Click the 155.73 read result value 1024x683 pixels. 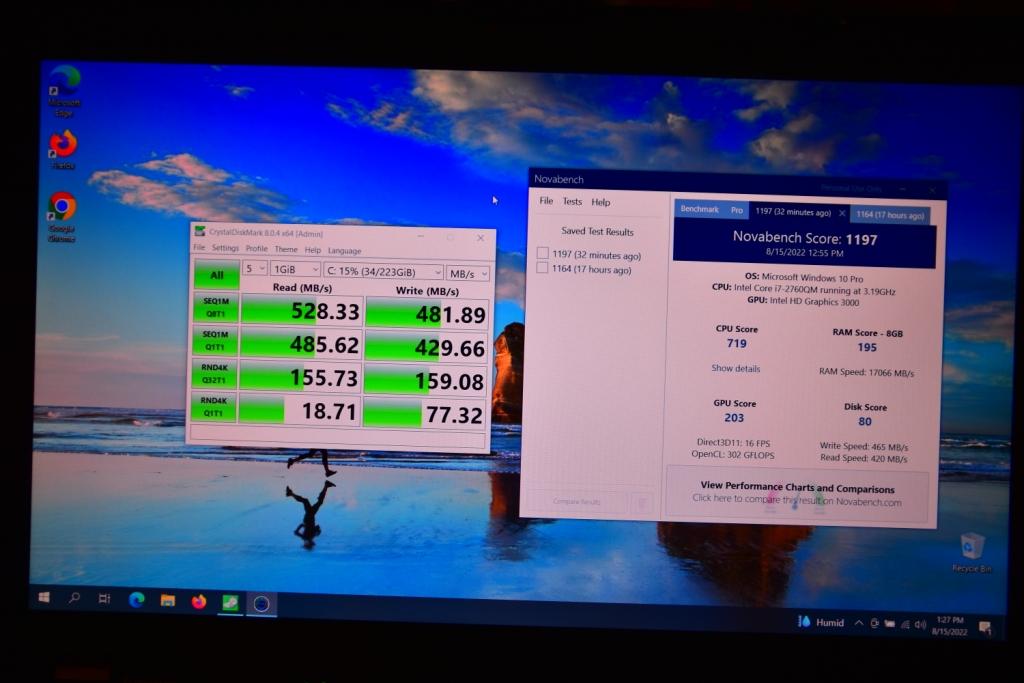[x=324, y=378]
